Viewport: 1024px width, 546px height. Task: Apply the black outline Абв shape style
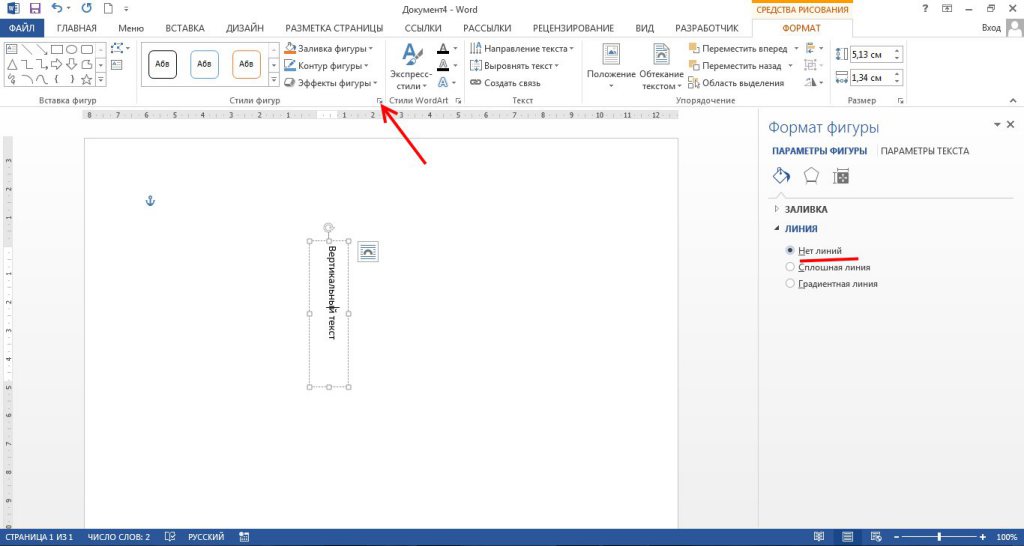point(163,64)
